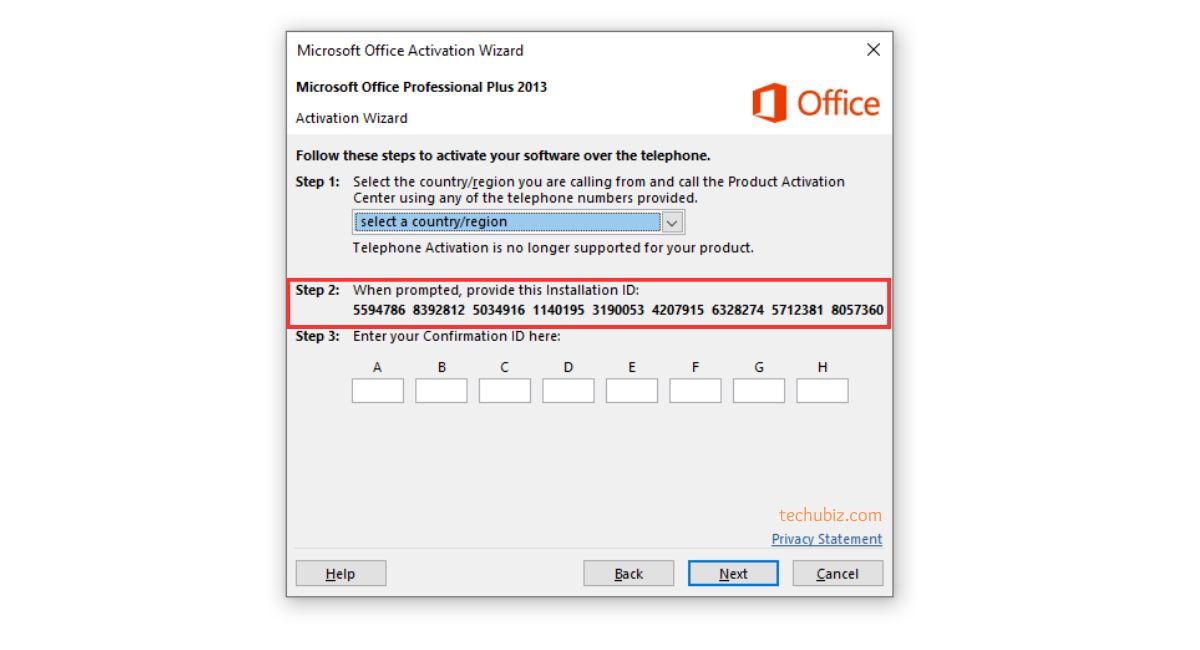Viewport: 1200px width, 650px height.
Task: Click Confirmation ID field G
Action: 759,390
